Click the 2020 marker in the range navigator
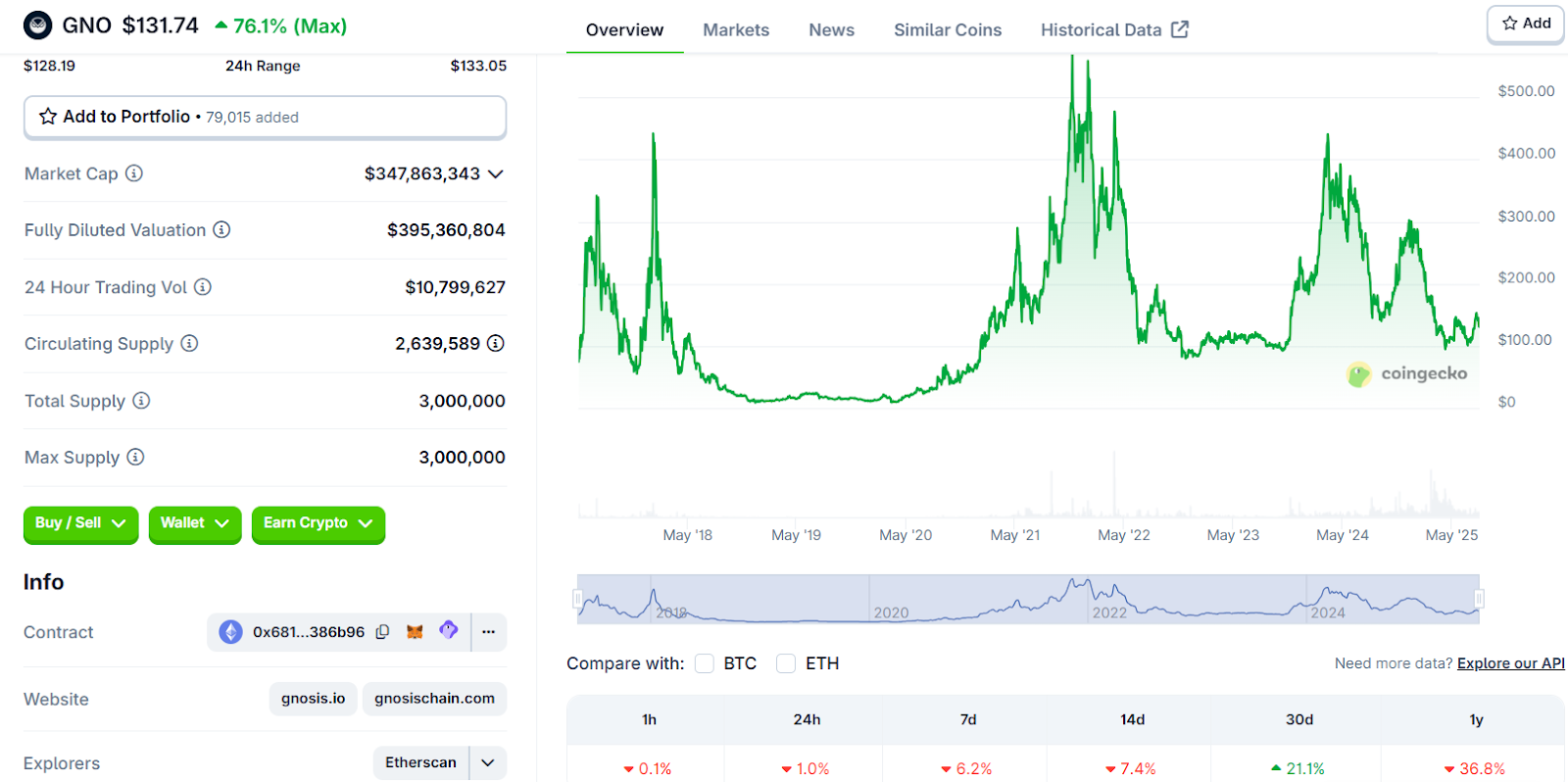Screen dimensions: 1568x782 pyautogui.click(x=891, y=612)
